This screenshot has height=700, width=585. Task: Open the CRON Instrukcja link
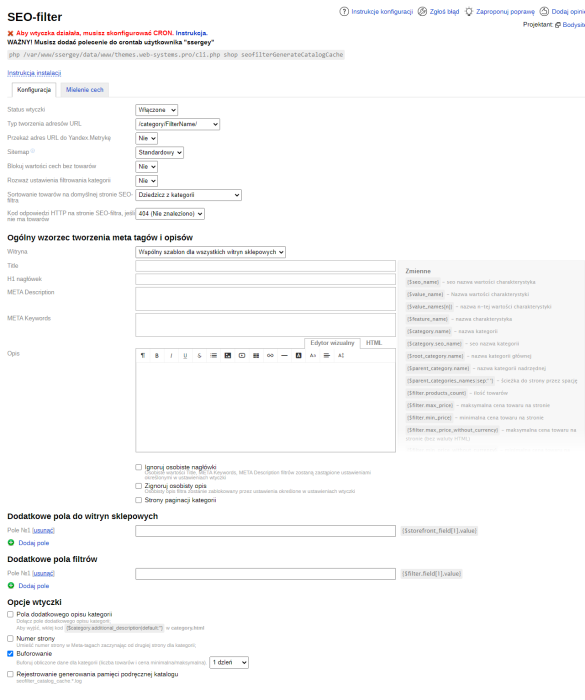pos(191,33)
